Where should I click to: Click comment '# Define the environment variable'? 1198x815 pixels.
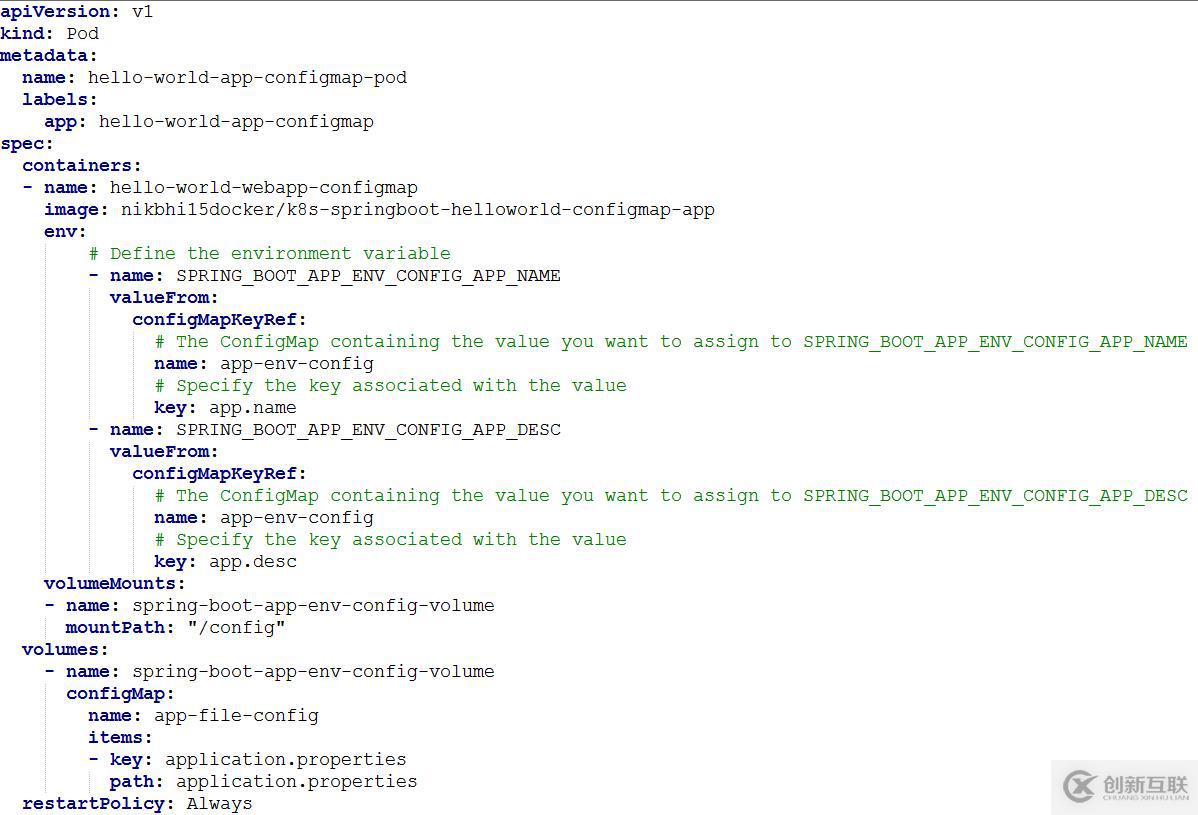[x=270, y=254]
